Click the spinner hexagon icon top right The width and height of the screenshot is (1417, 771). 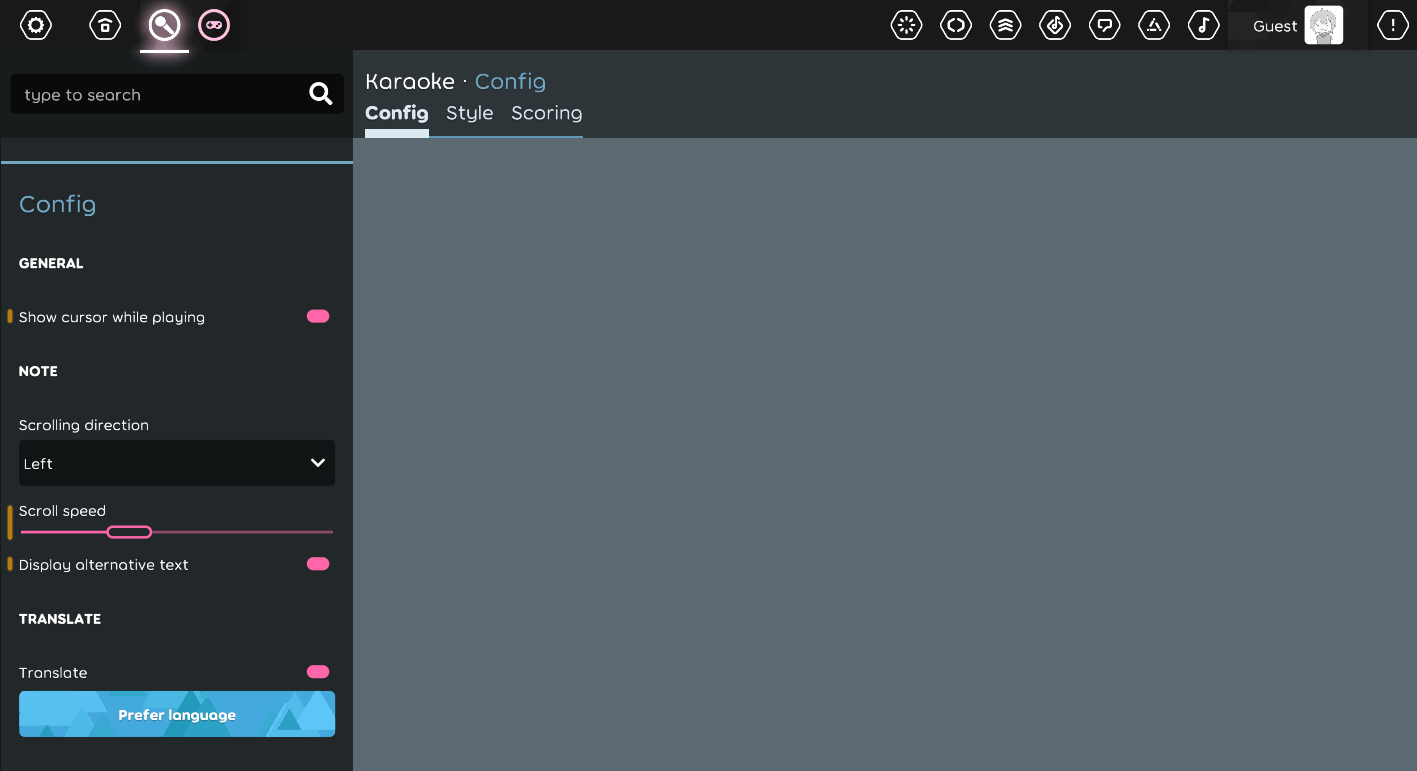pos(906,25)
